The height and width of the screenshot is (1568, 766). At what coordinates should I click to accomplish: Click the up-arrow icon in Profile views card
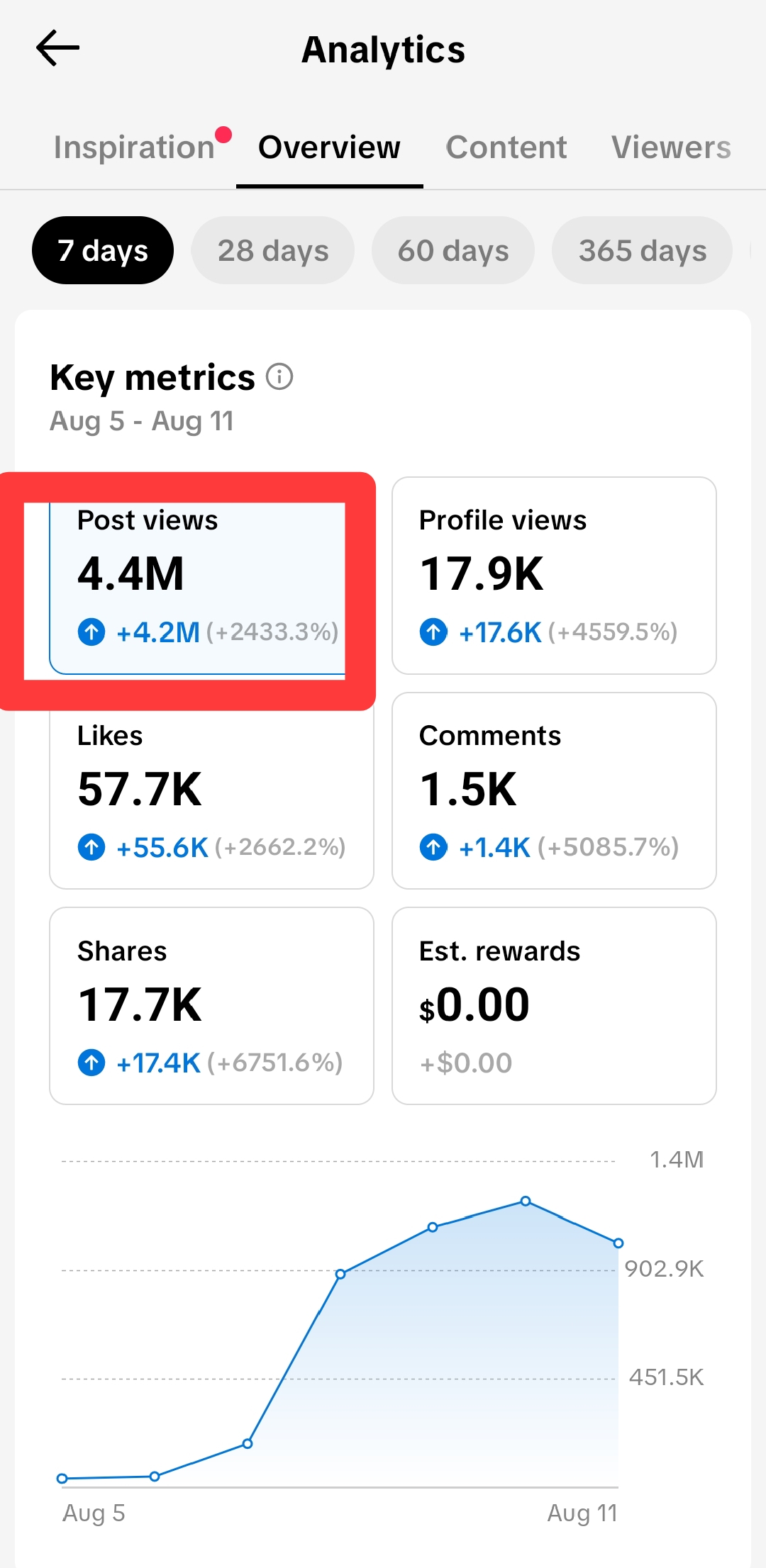tap(433, 631)
